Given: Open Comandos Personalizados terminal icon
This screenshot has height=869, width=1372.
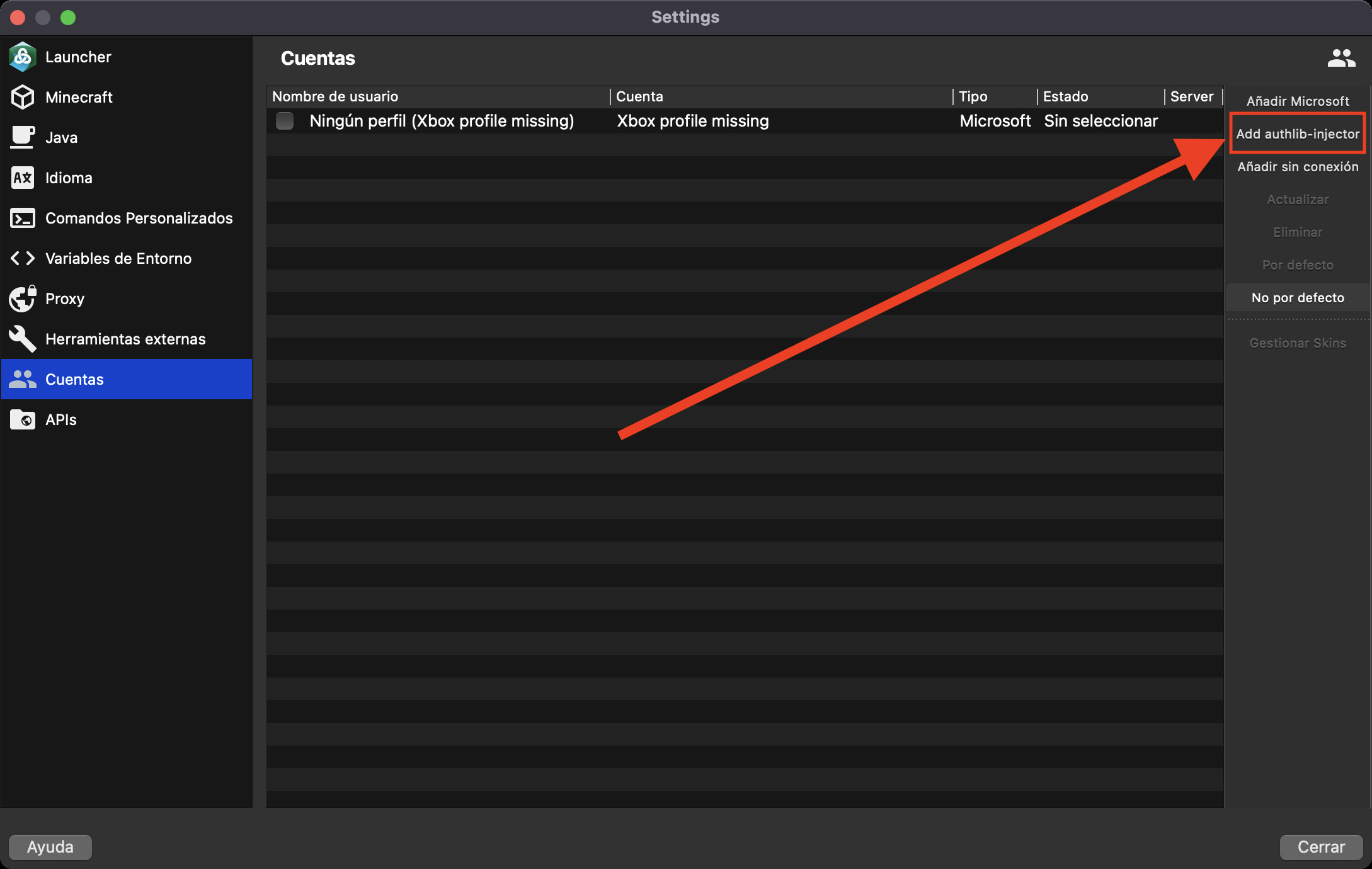Looking at the screenshot, I should [22, 219].
